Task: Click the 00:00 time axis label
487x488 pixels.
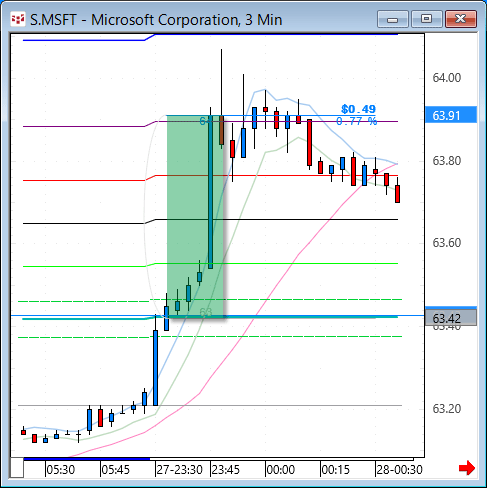Action: point(281,470)
